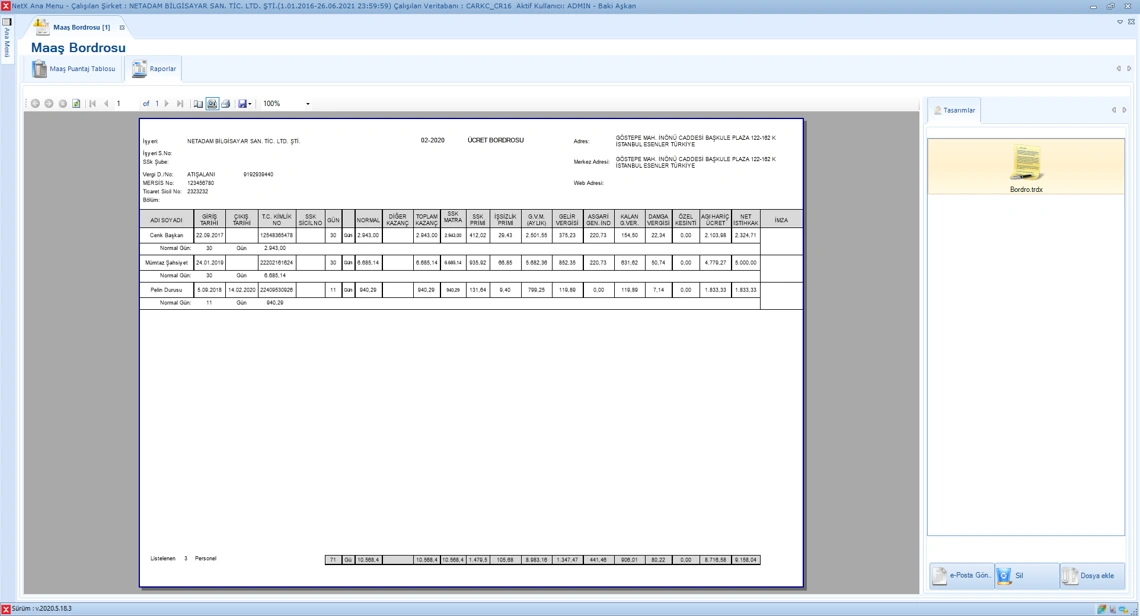Click the Dosya ekle button
This screenshot has height=616, width=1140.
click(x=1091, y=576)
